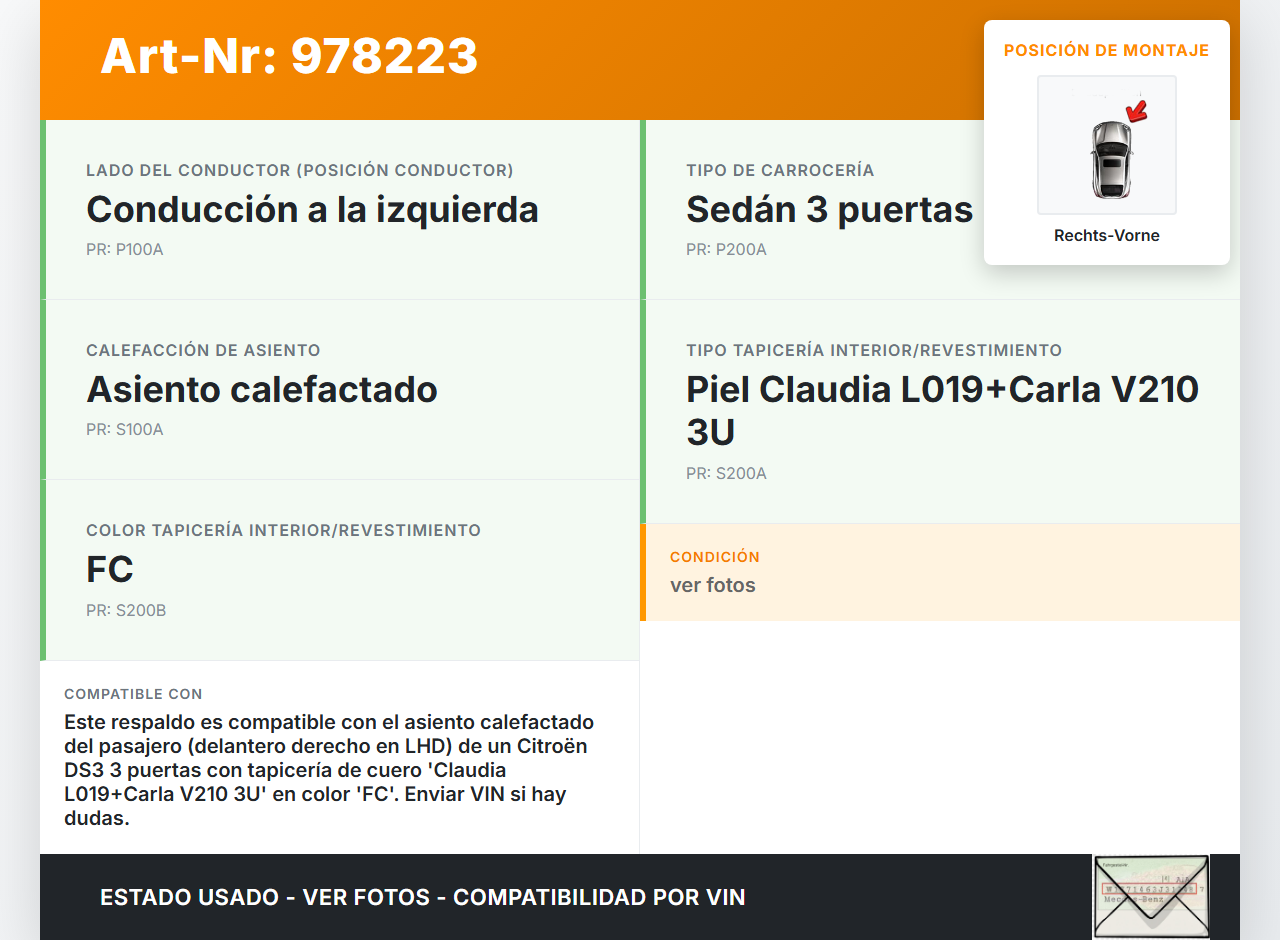Click the 'ver fotos' condition text
1280x940 pixels.
tap(713, 585)
